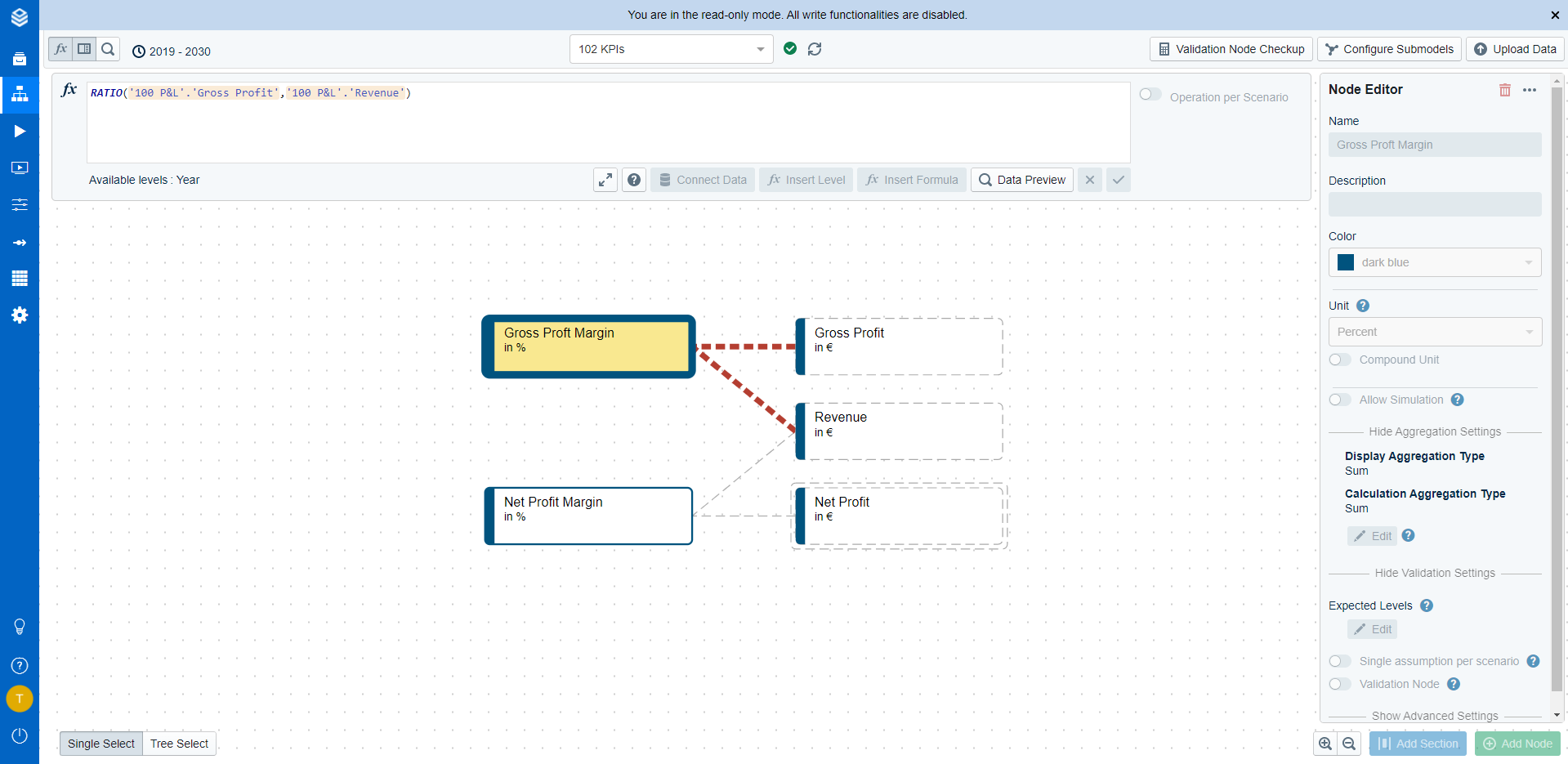The width and height of the screenshot is (1568, 764).
Task: Click the zoom in magnifier icon
Action: pos(1325,744)
